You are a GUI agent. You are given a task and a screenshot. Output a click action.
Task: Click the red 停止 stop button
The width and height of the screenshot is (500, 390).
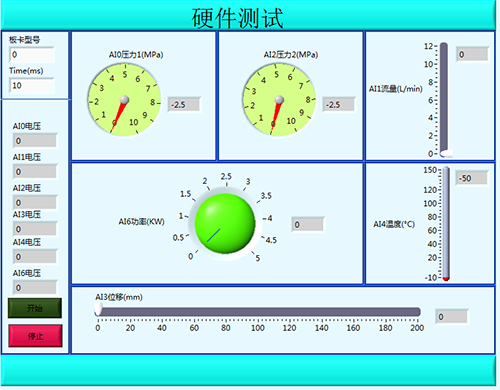tap(35, 336)
